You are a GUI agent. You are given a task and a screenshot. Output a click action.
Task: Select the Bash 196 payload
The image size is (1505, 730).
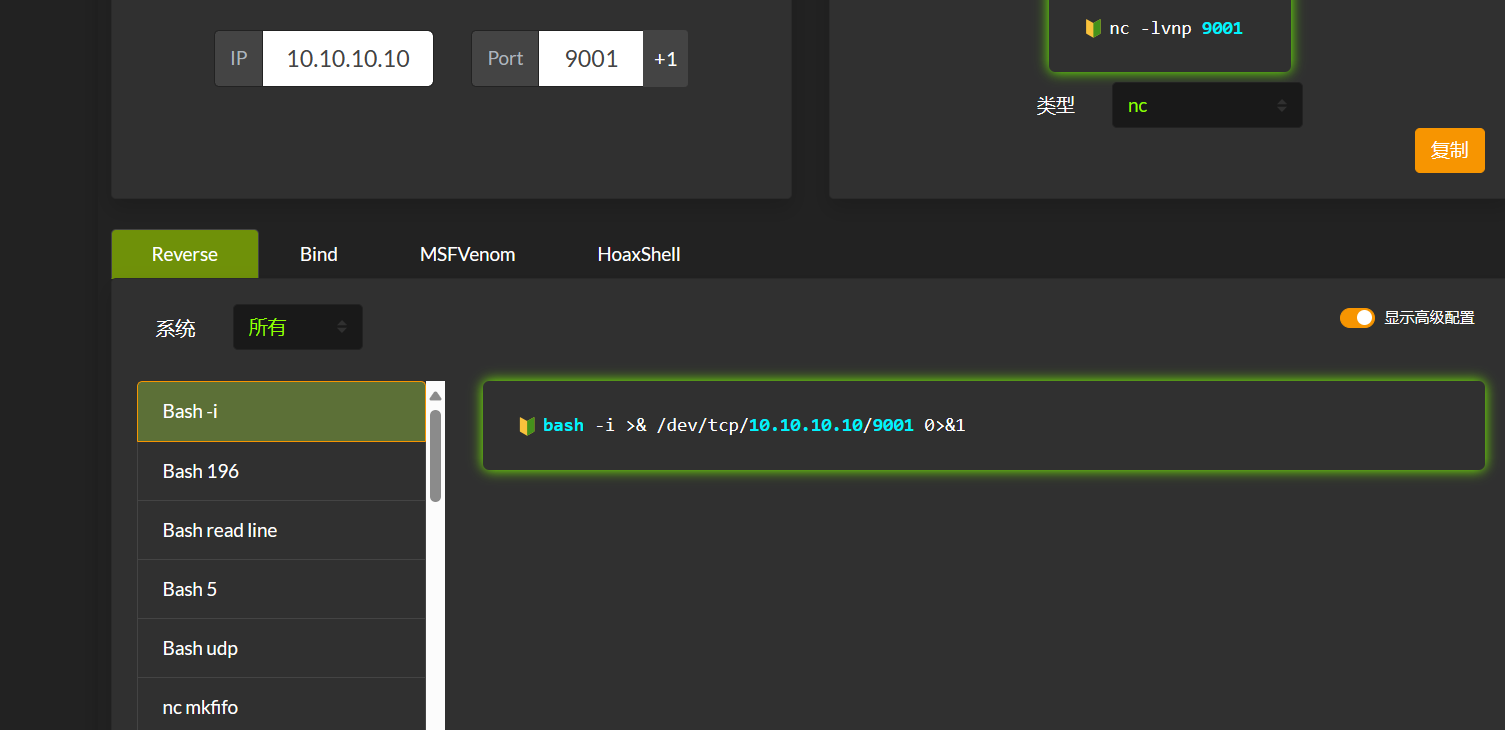(x=281, y=471)
